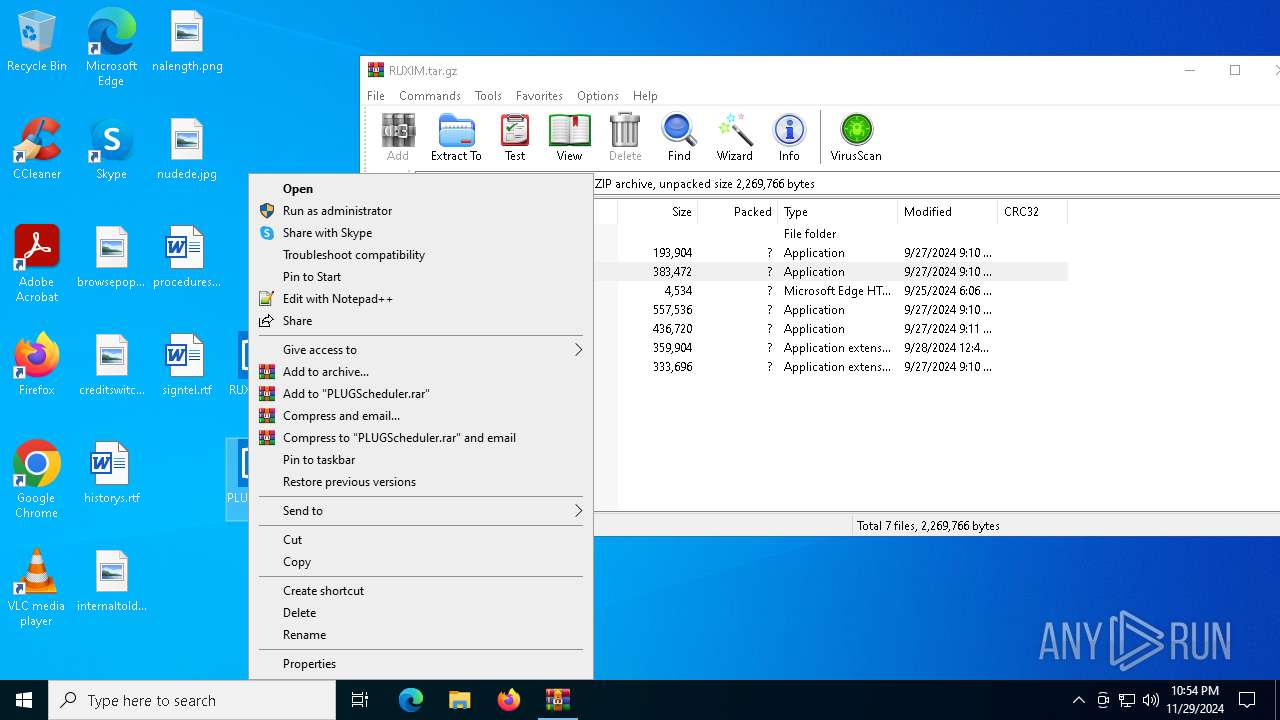
Task: Click the View toolbar icon
Action: pos(569,138)
